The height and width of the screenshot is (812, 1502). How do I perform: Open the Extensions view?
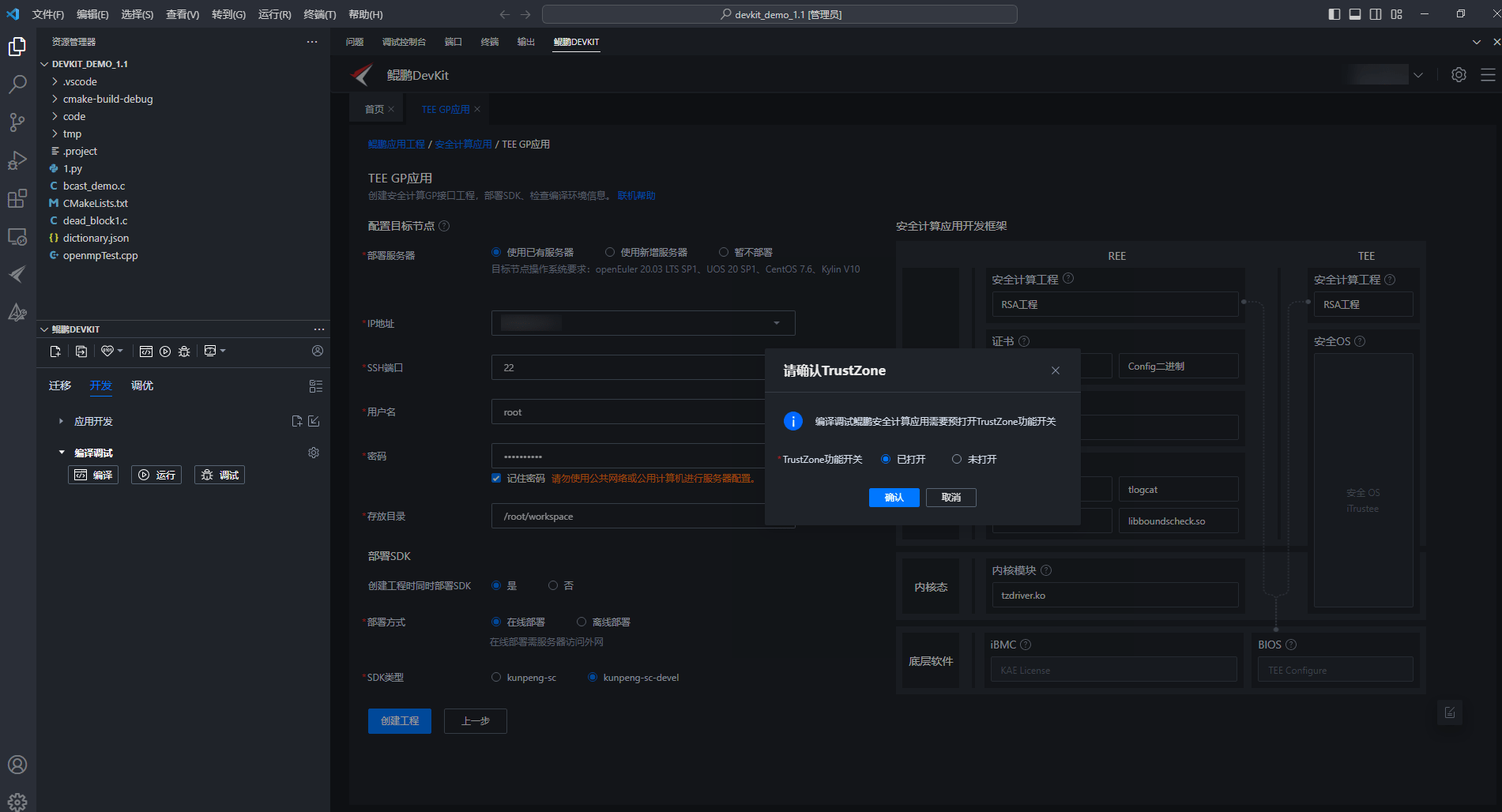coord(17,198)
